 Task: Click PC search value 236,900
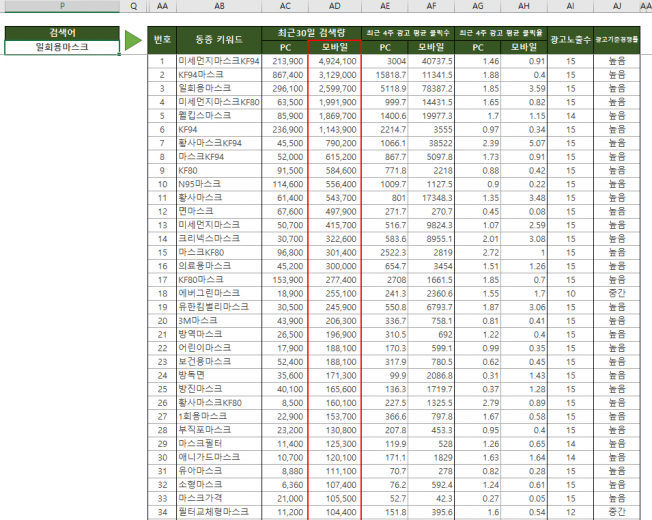click(x=285, y=130)
